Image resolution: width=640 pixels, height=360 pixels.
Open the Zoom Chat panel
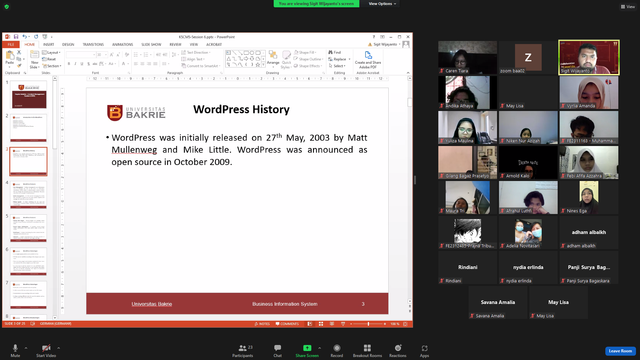click(278, 350)
